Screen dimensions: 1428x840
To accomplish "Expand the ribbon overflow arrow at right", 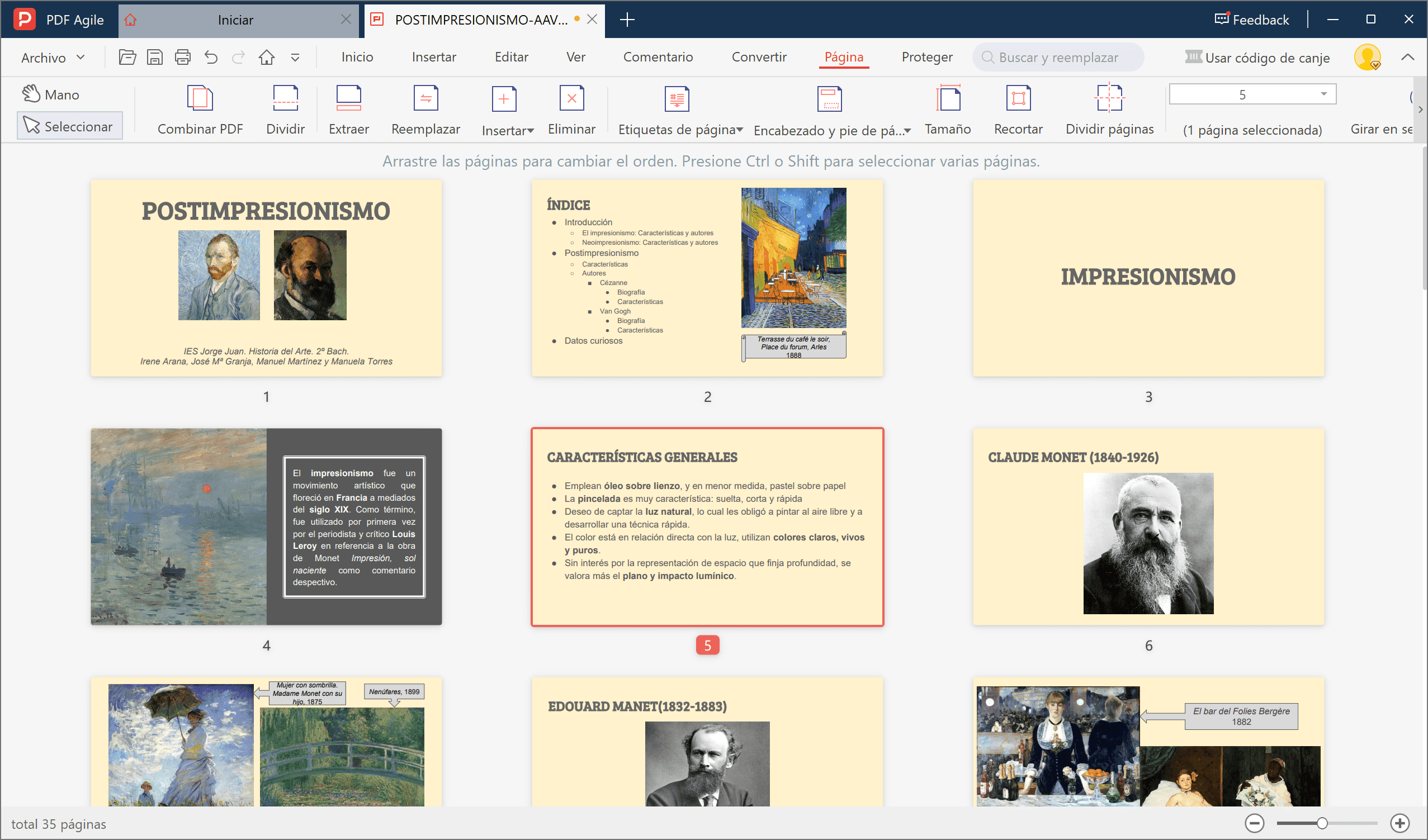I will (1421, 110).
